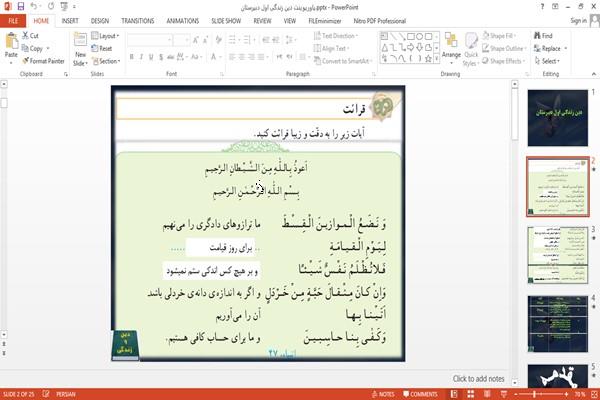The width and height of the screenshot is (600, 400).
Task: Switch to the SLIDE SHOW tab
Action: (x=226, y=21)
